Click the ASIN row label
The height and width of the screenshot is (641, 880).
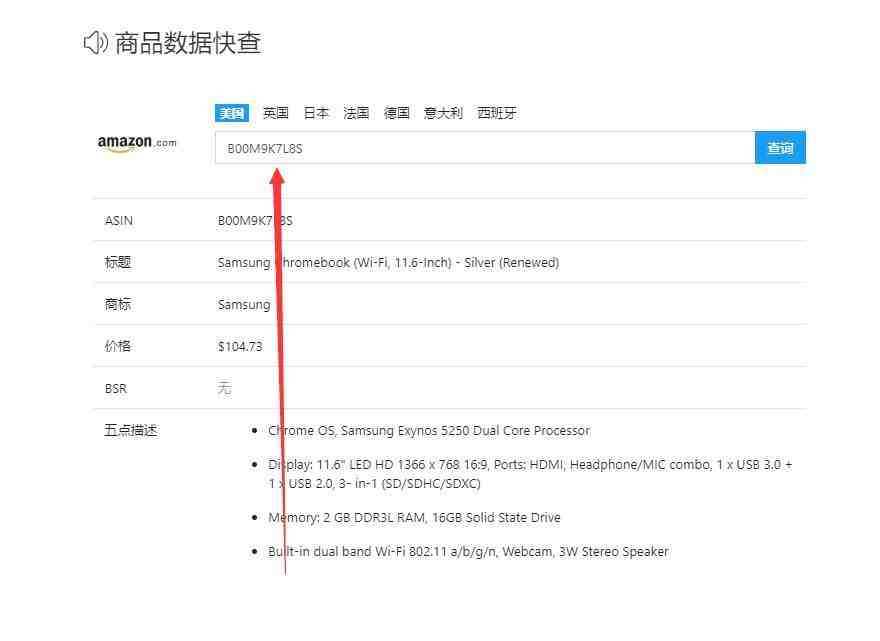119,221
